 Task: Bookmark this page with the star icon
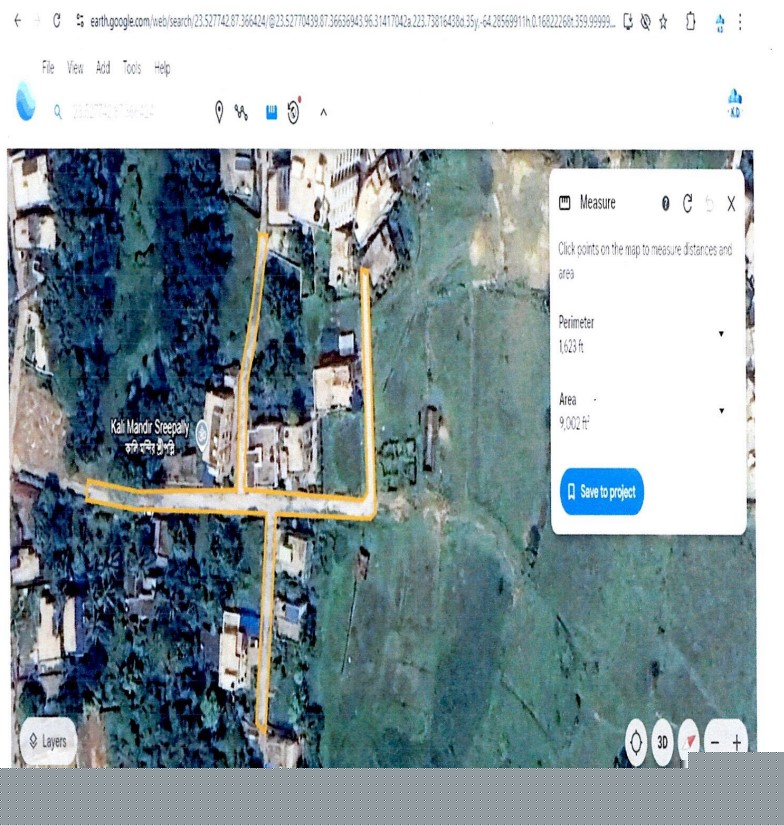[663, 21]
